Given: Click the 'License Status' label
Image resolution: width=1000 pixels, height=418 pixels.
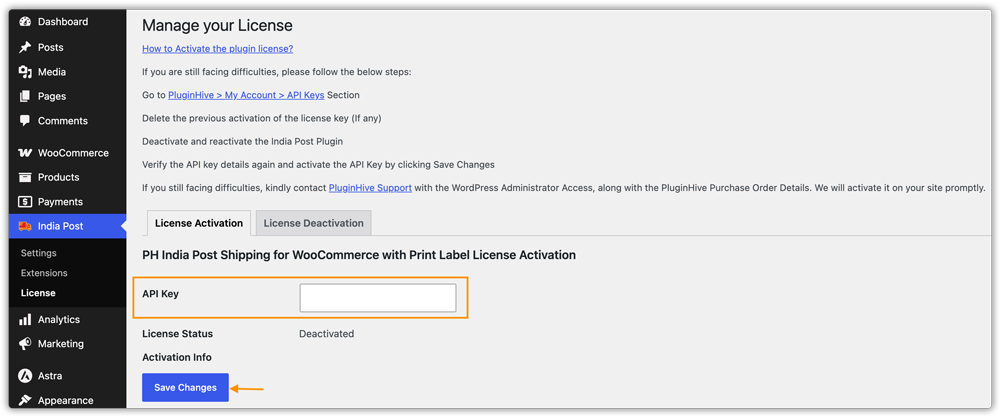Looking at the screenshot, I should coord(177,334).
